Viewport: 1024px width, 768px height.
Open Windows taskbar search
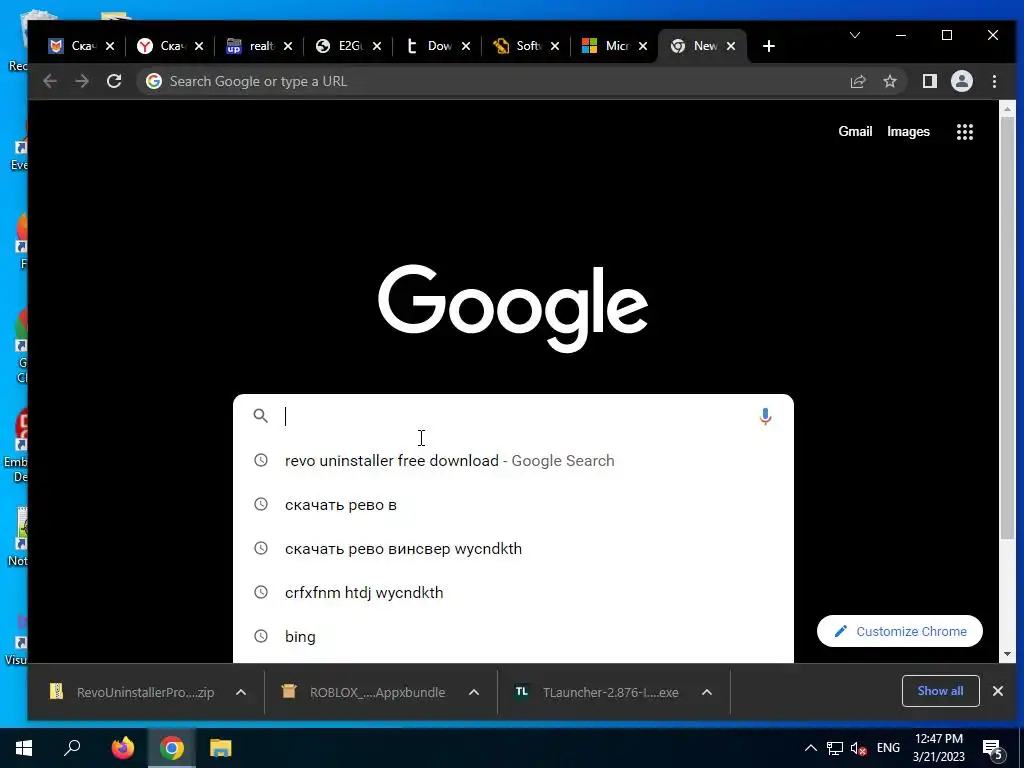[x=72, y=748]
